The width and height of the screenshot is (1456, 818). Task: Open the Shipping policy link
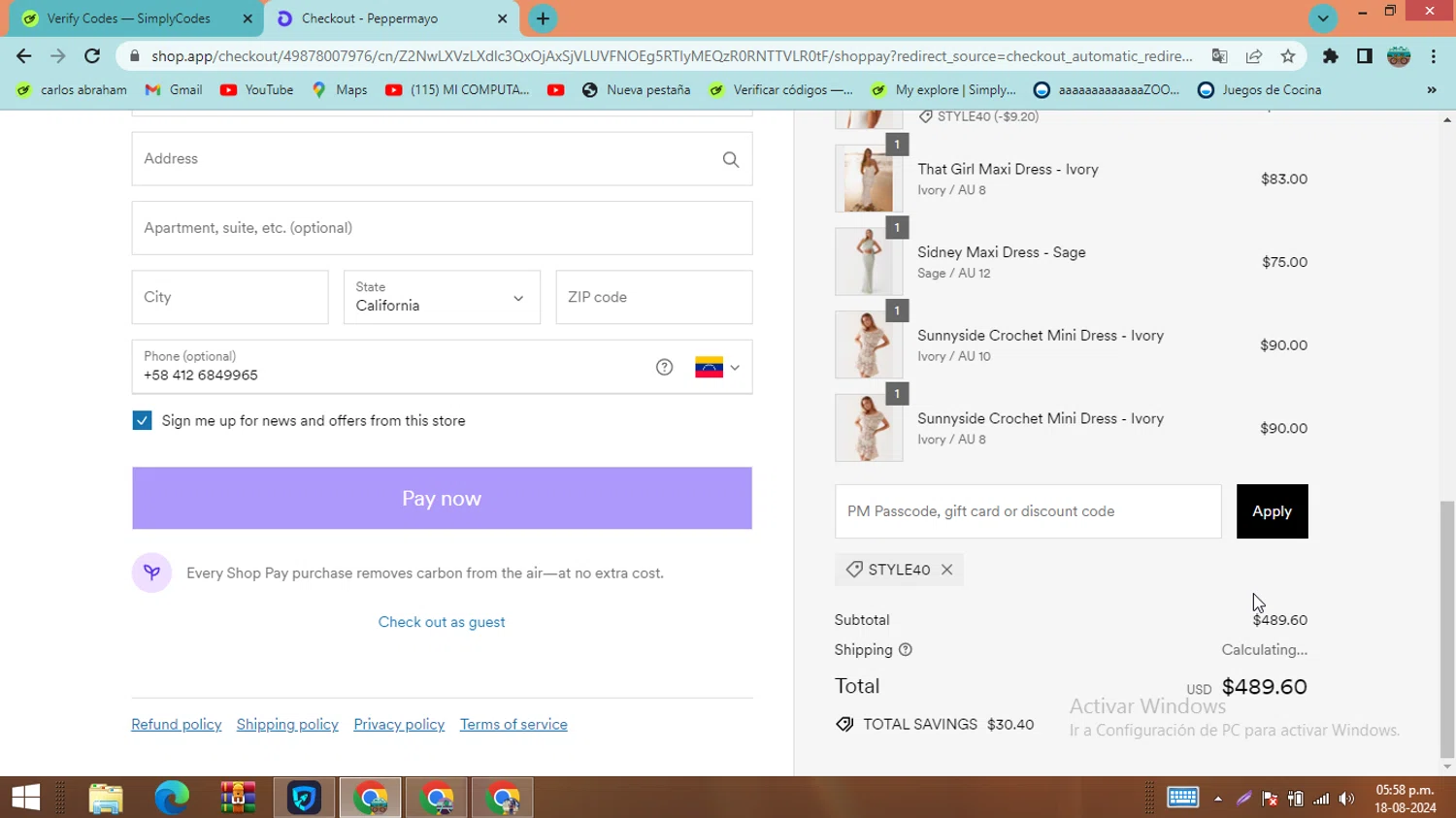click(x=287, y=725)
